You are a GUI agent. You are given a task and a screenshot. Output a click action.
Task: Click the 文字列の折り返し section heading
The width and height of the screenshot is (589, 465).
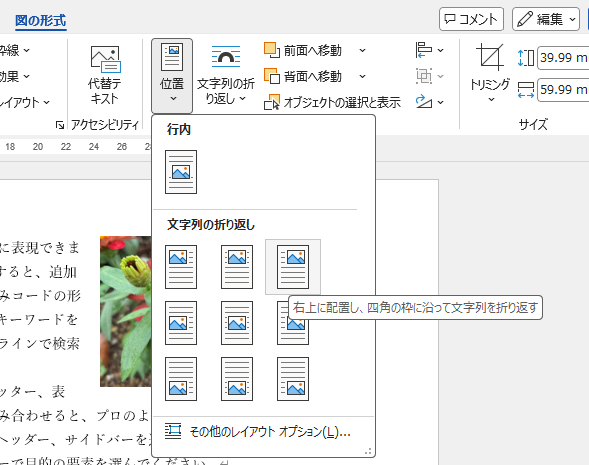point(211,225)
